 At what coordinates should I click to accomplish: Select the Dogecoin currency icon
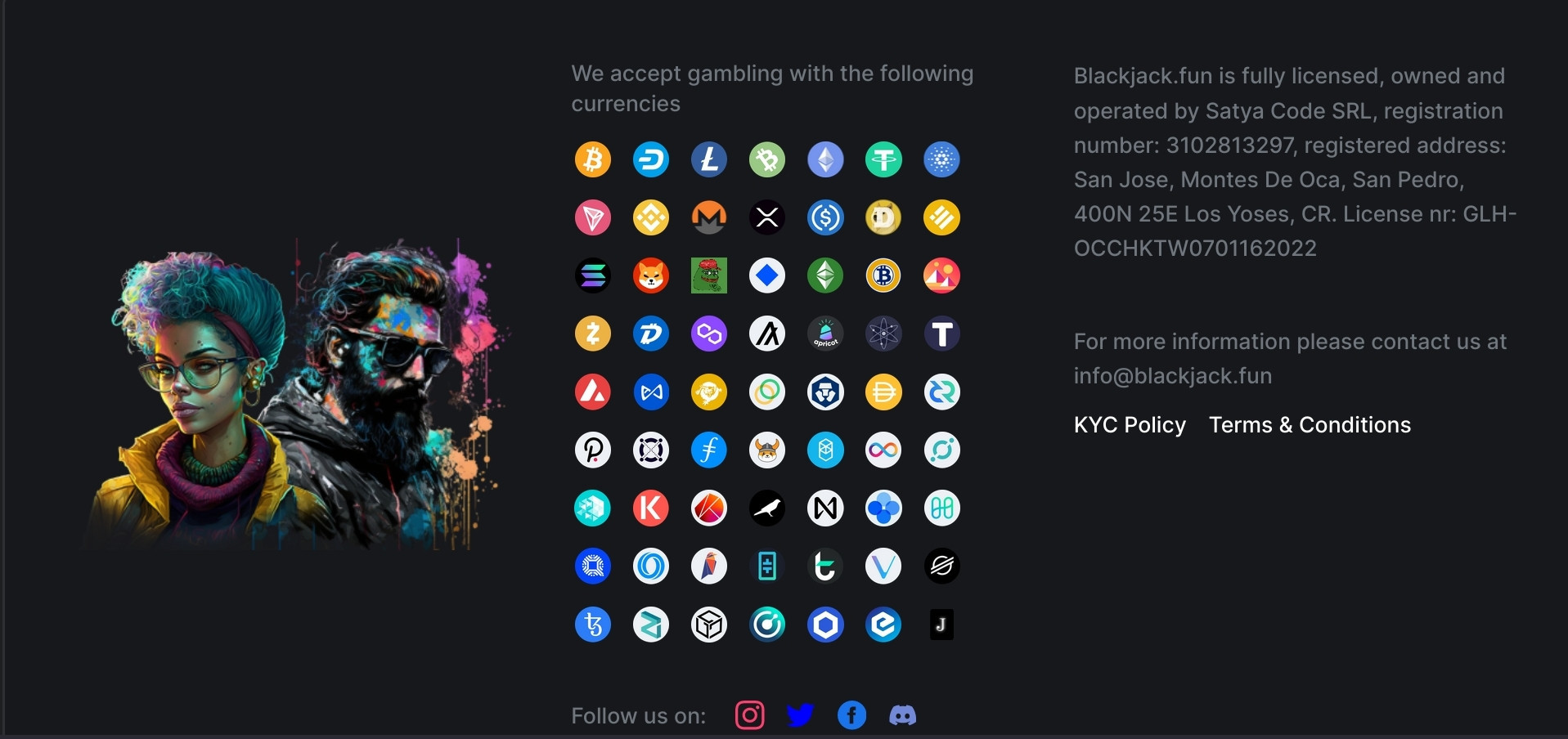point(883,217)
